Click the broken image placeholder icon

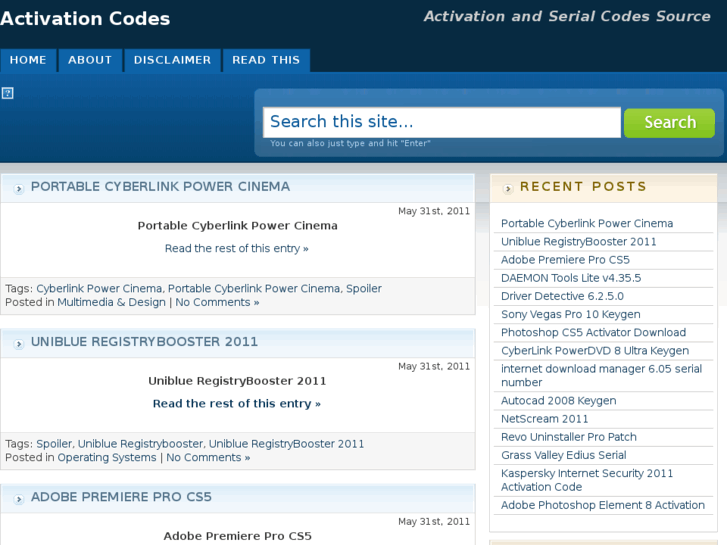(x=7, y=93)
